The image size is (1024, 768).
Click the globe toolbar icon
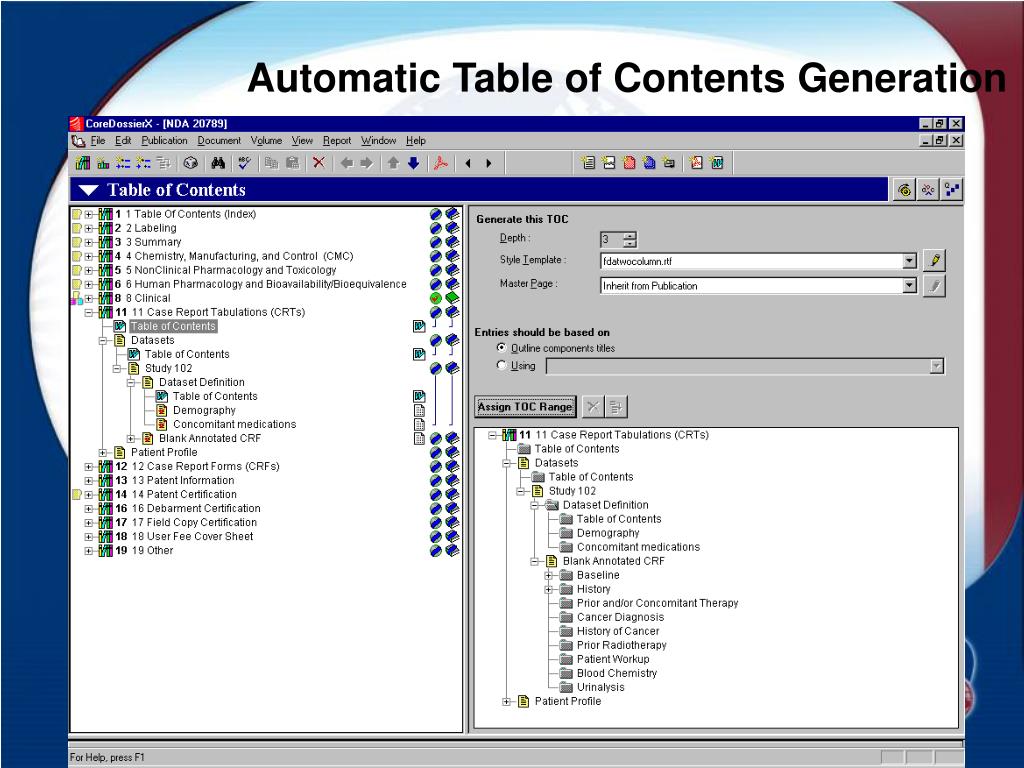[x=190, y=163]
